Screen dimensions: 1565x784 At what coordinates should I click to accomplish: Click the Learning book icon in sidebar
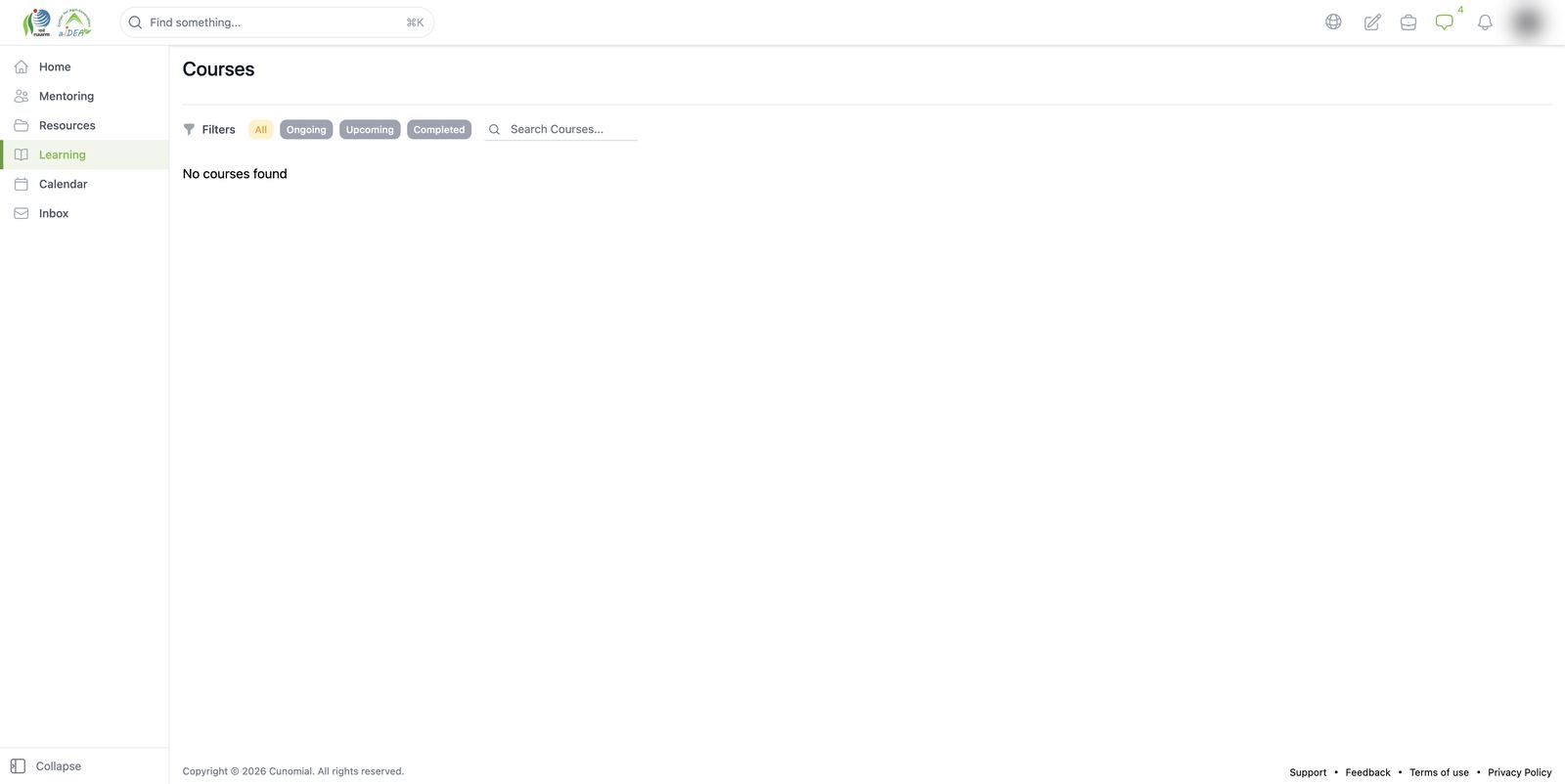tap(21, 154)
